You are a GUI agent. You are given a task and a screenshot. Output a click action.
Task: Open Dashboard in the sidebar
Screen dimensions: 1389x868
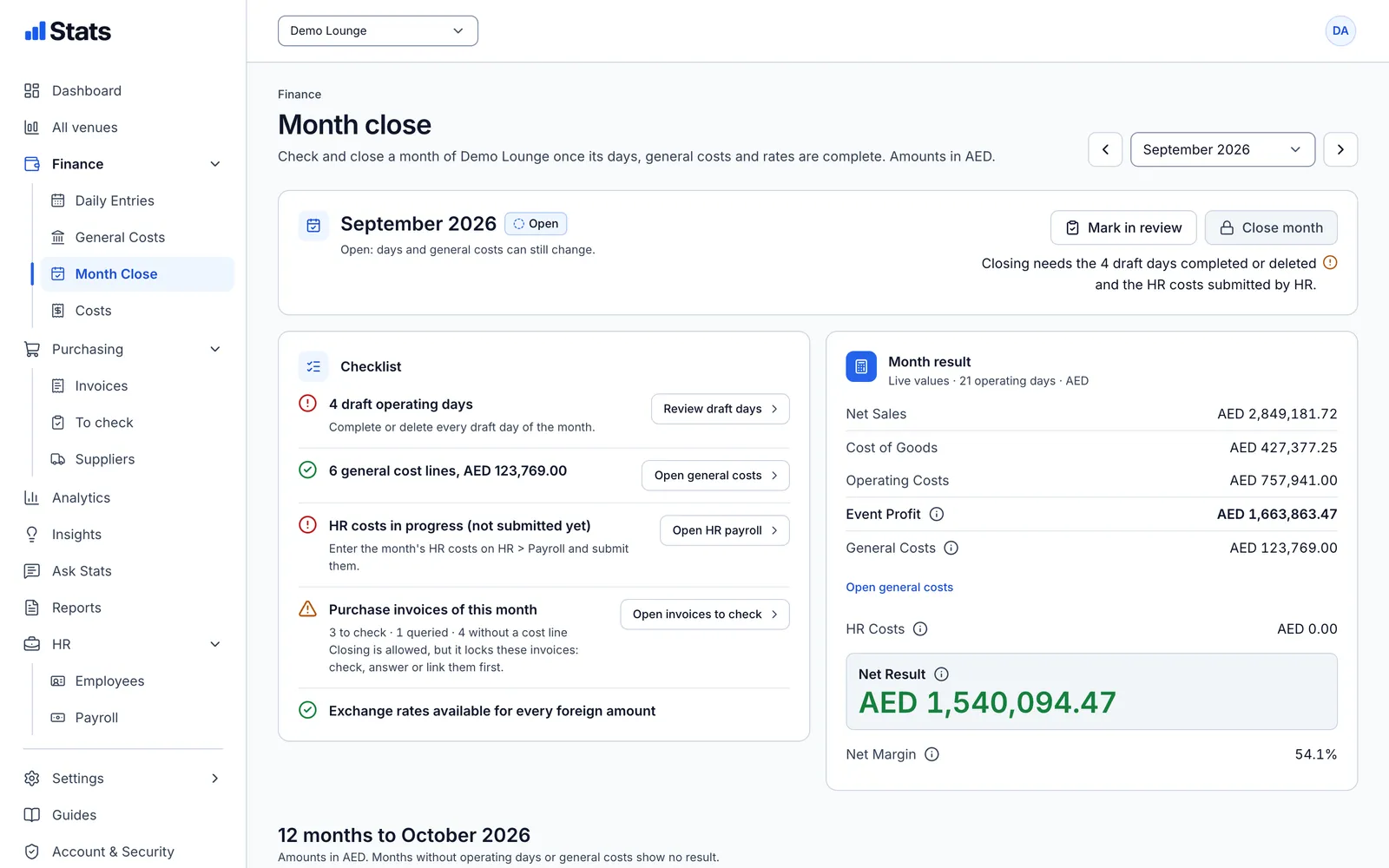(123, 91)
